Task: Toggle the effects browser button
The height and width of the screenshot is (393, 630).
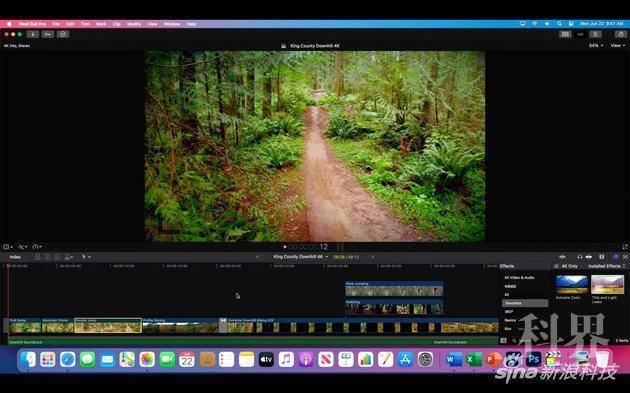Action: pyautogui.click(x=616, y=257)
